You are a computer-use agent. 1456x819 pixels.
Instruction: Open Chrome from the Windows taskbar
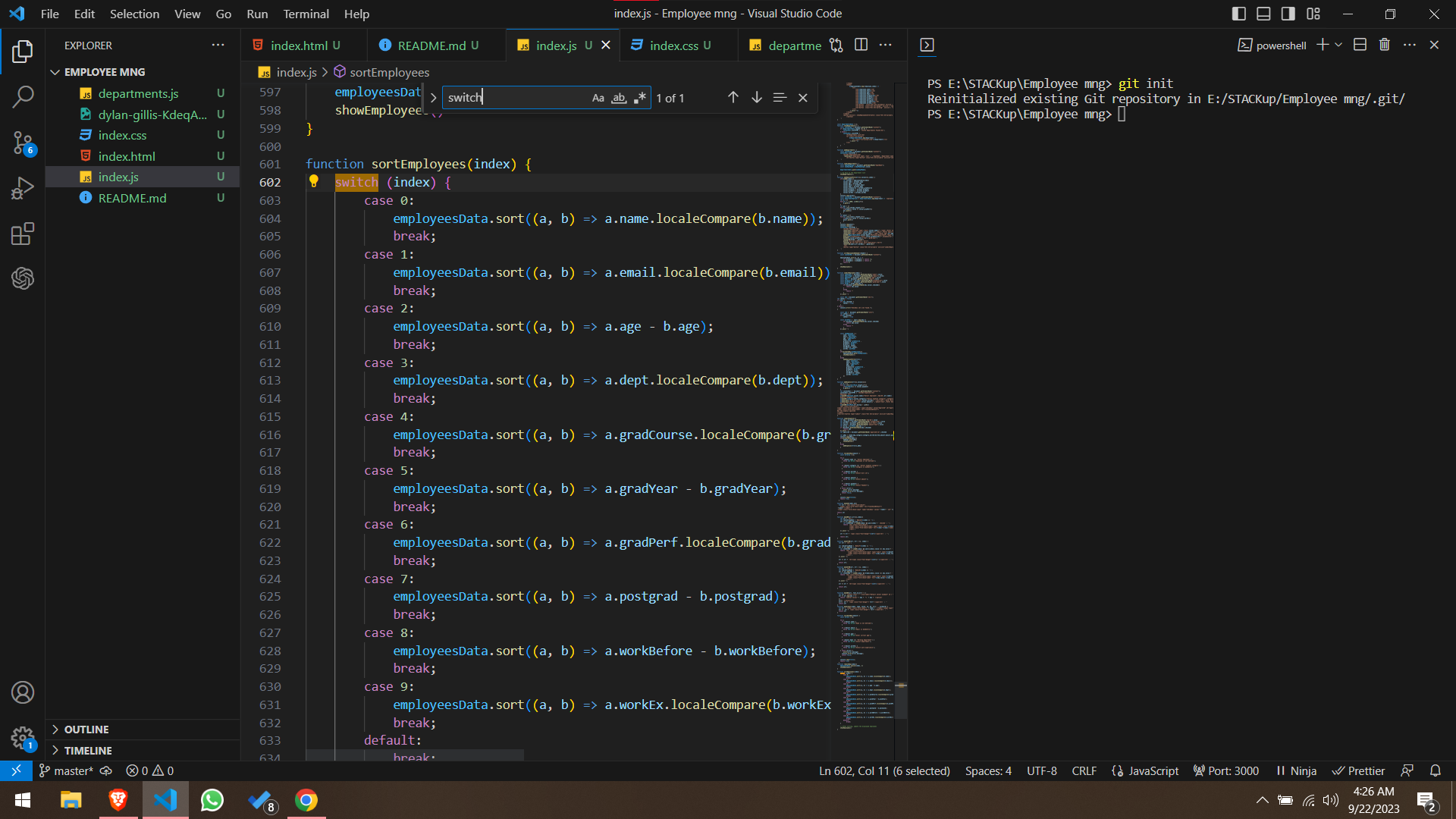[x=306, y=800]
